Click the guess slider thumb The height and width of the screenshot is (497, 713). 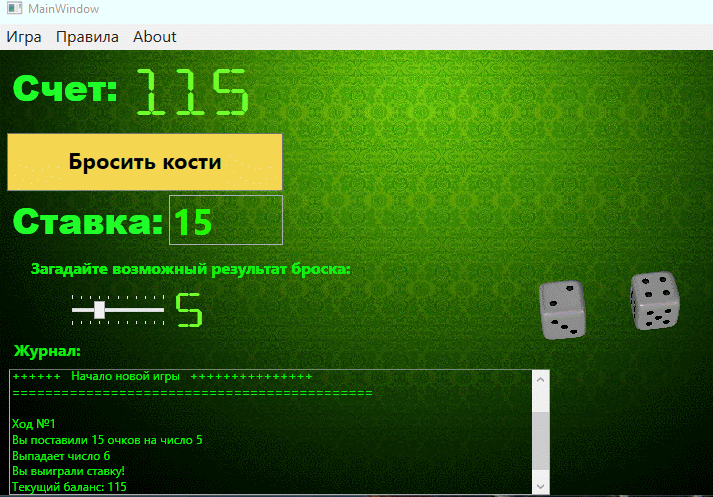99,310
